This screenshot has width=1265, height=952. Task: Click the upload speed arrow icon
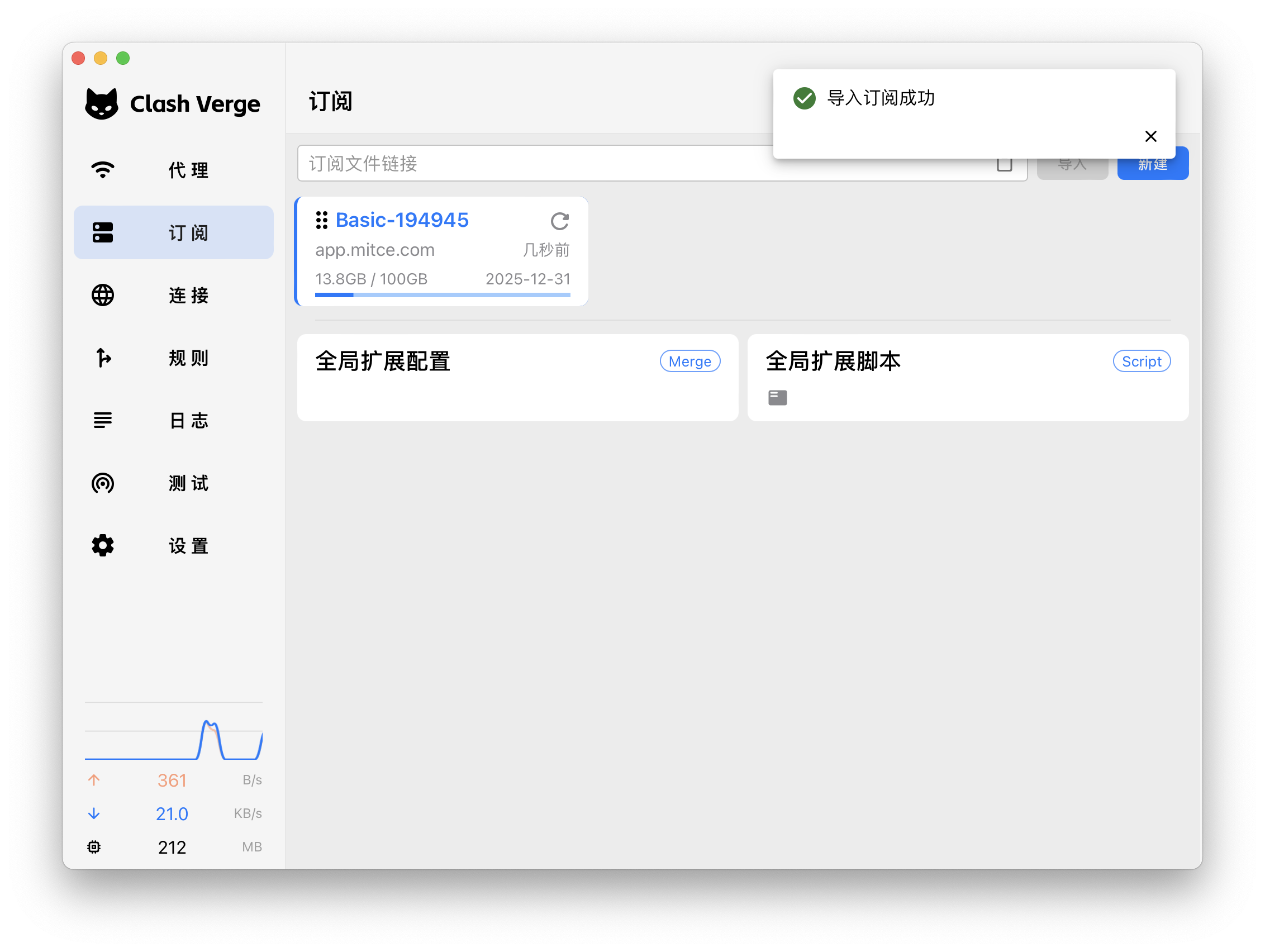(x=94, y=780)
